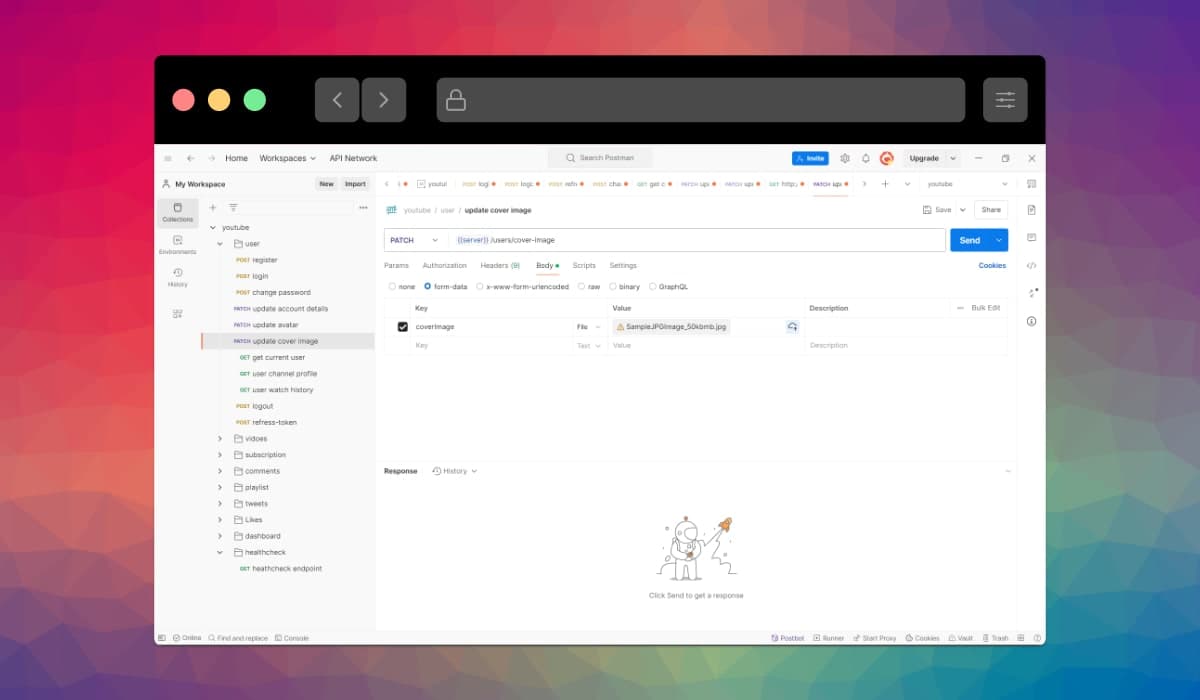Image resolution: width=1200 pixels, height=700 pixels.
Task: Open the code snippet icon in the right sidebar
Action: [x=1032, y=265]
